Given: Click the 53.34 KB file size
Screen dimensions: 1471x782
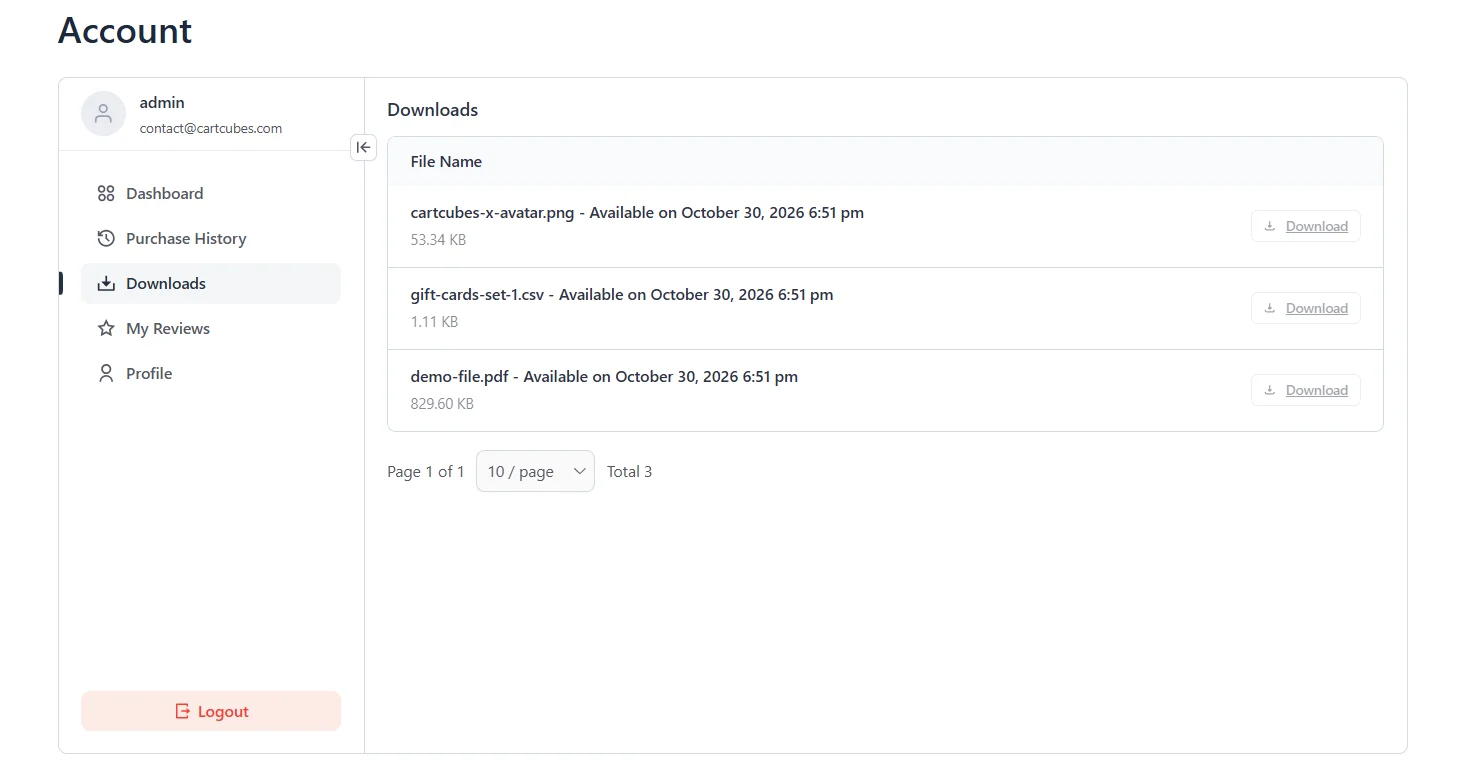Looking at the screenshot, I should click(x=438, y=240).
